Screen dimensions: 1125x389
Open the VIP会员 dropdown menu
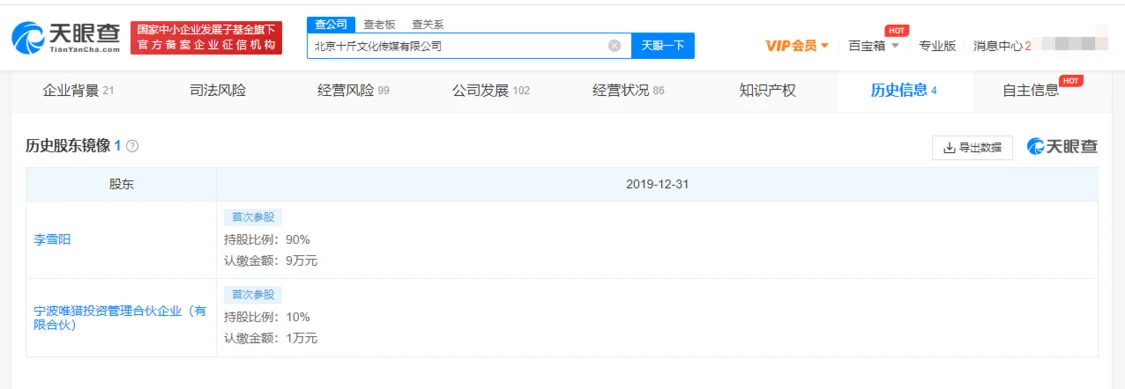point(796,46)
